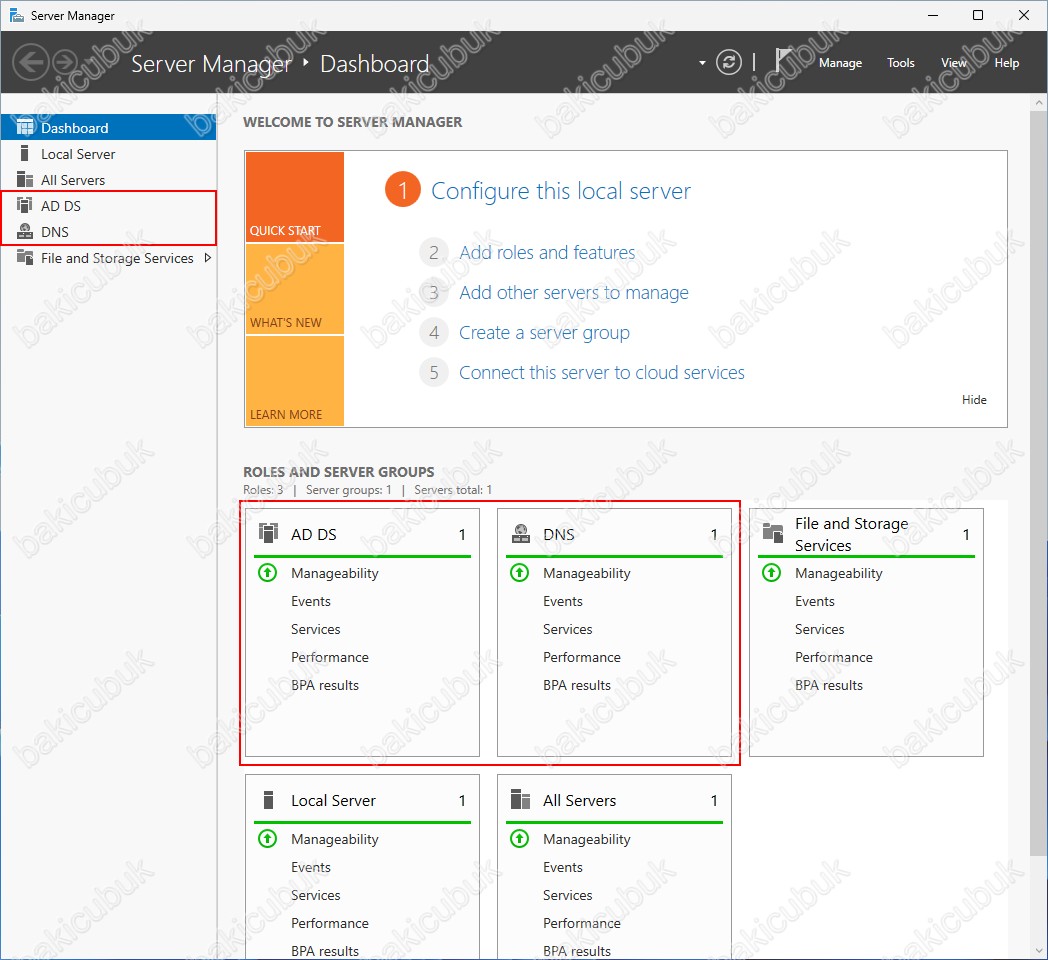The height and width of the screenshot is (960, 1048).
Task: Open the Tools menu
Action: (900, 63)
